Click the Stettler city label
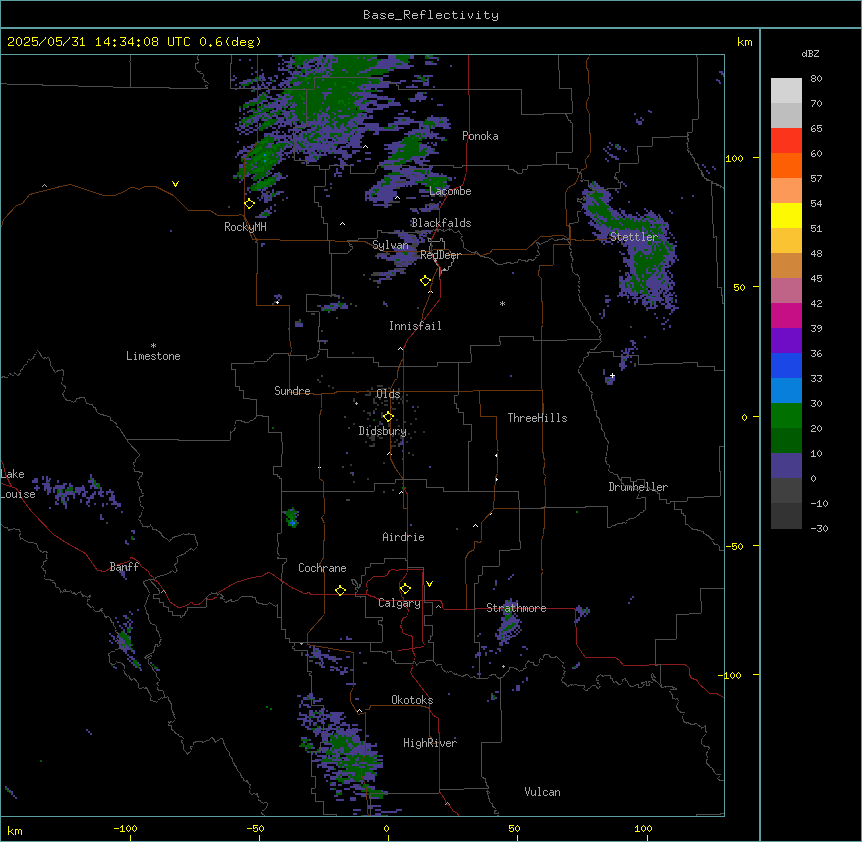 (633, 237)
